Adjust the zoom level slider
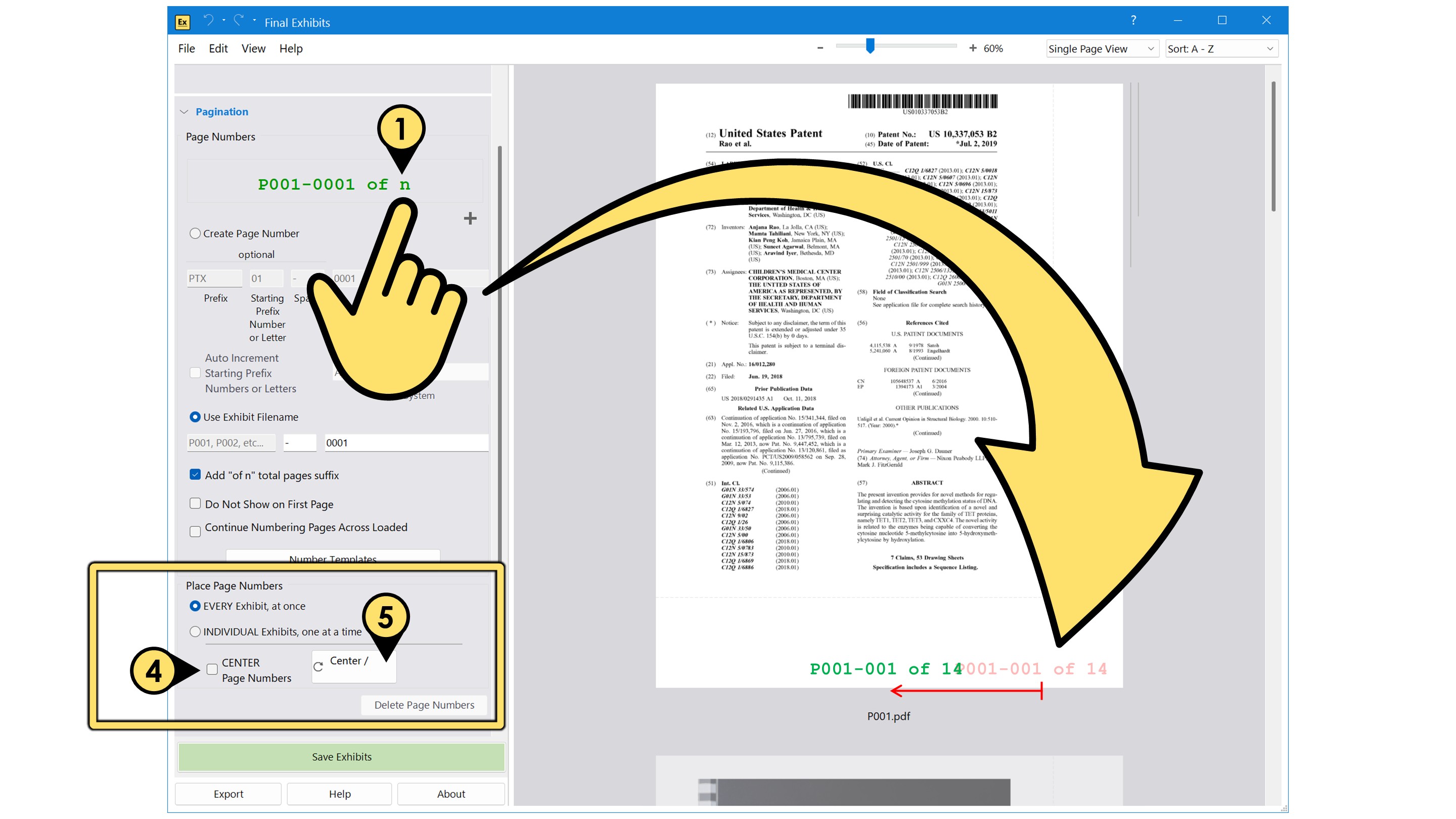 [x=870, y=48]
